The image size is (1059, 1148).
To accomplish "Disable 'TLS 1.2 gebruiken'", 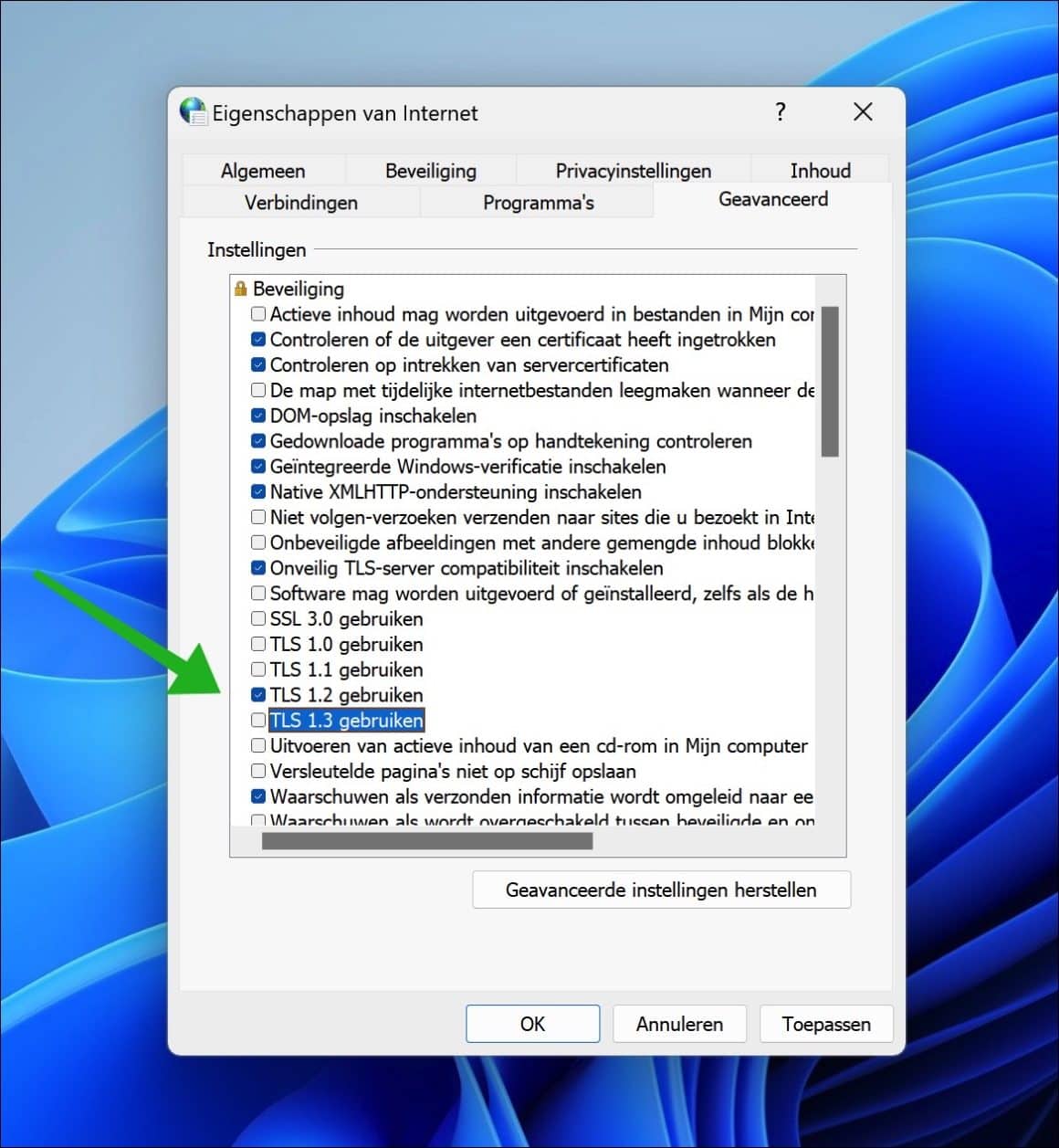I will tap(258, 694).
